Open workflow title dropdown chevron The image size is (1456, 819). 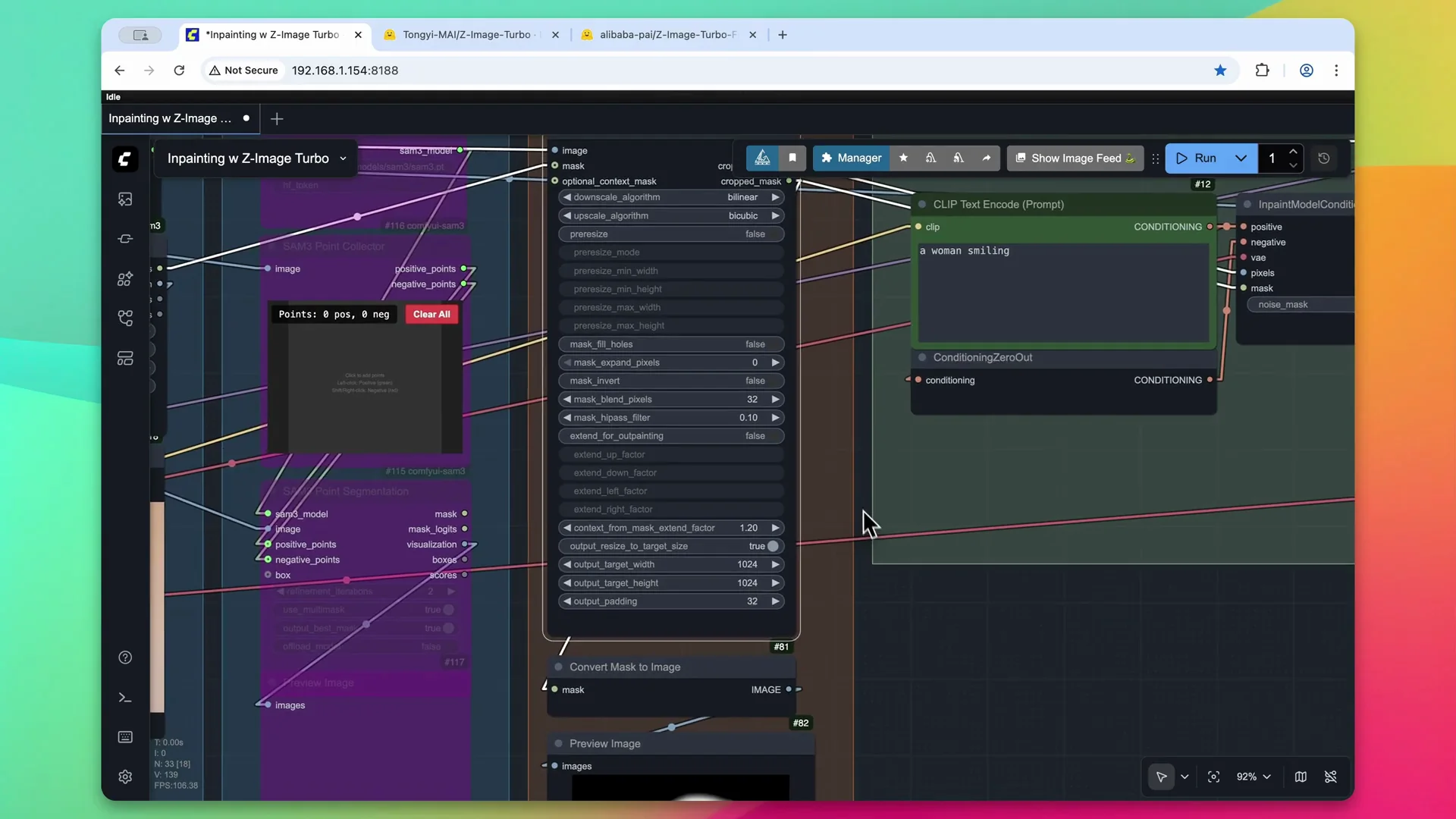pos(344,158)
